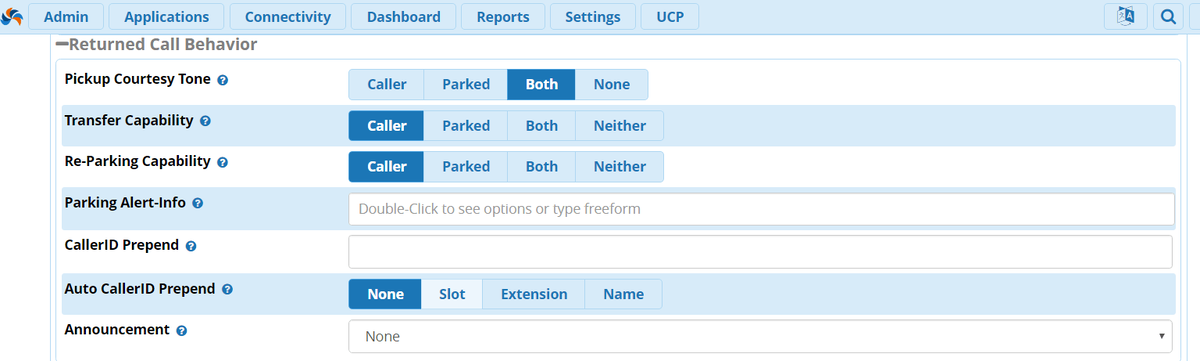Image resolution: width=1200 pixels, height=361 pixels.
Task: Set Pickup Courtesy Tone to None
Action: click(x=611, y=84)
